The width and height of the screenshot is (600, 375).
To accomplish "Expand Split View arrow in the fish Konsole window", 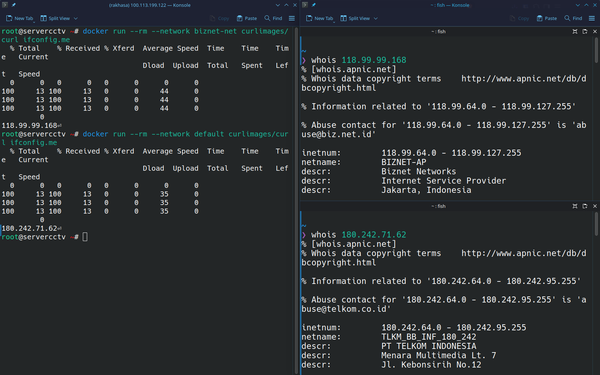I will click(376, 18).
